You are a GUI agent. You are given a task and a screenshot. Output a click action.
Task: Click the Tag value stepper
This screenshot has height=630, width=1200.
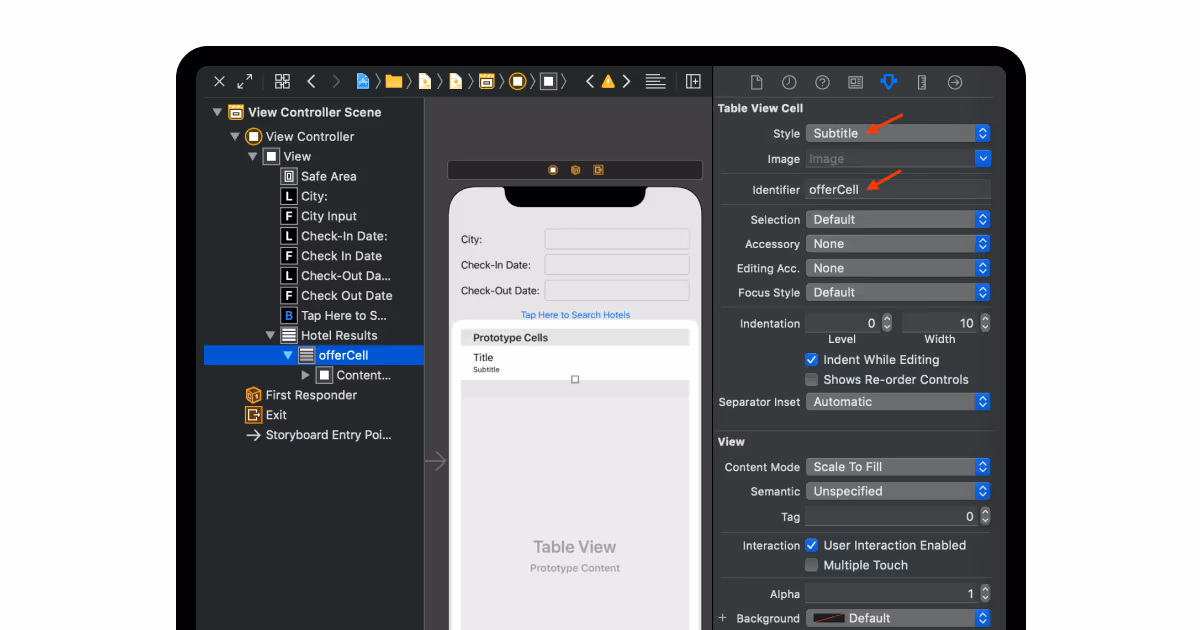[x=985, y=517]
